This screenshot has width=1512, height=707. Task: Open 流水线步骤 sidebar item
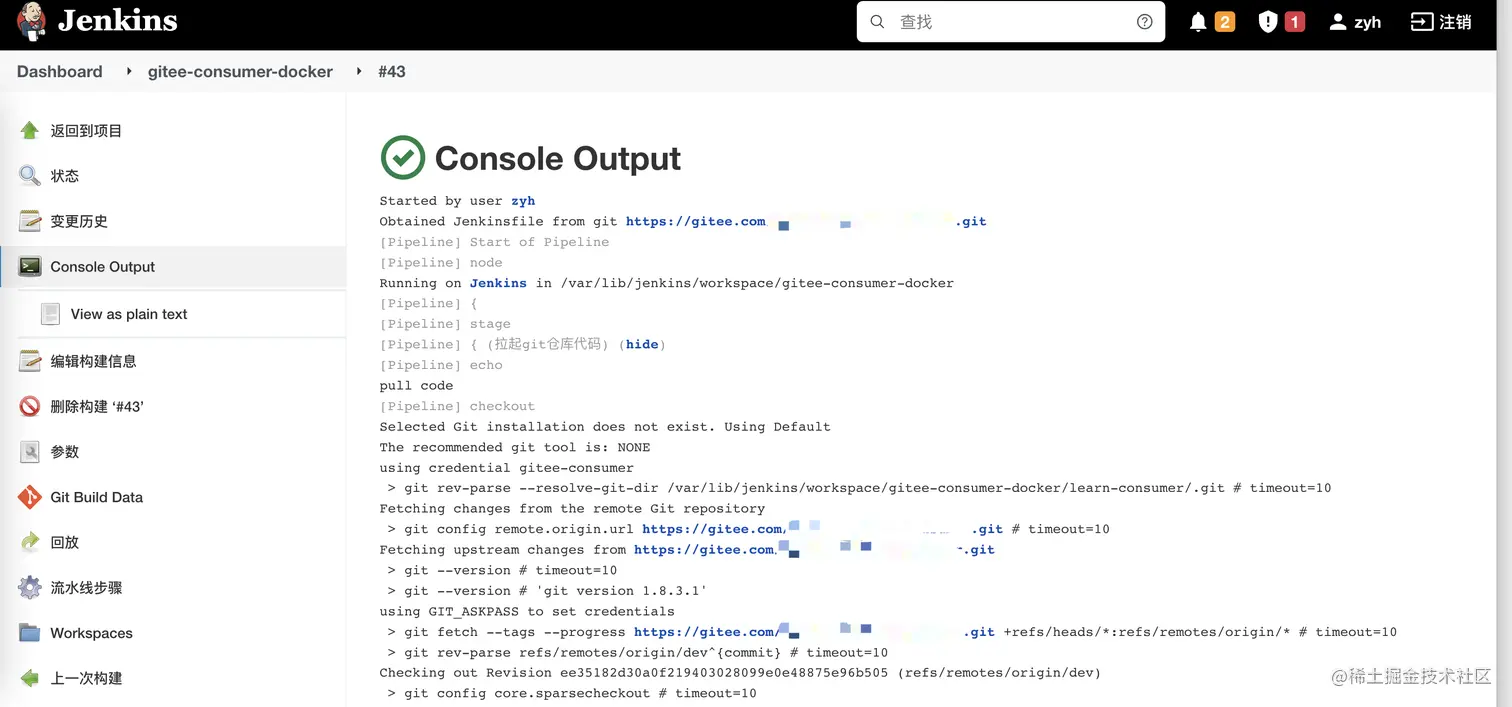tap(86, 588)
